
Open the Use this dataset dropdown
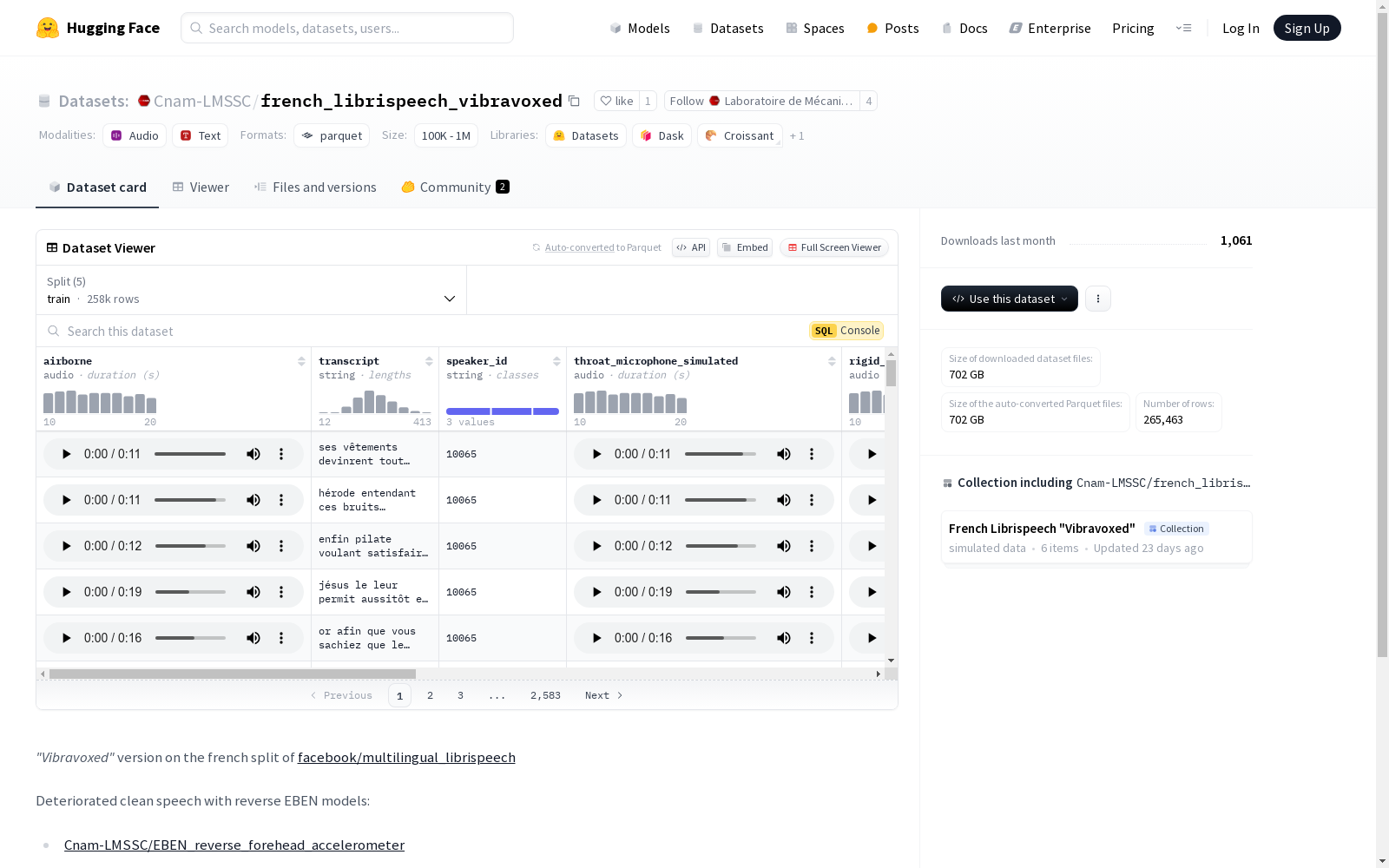[x=1010, y=299]
